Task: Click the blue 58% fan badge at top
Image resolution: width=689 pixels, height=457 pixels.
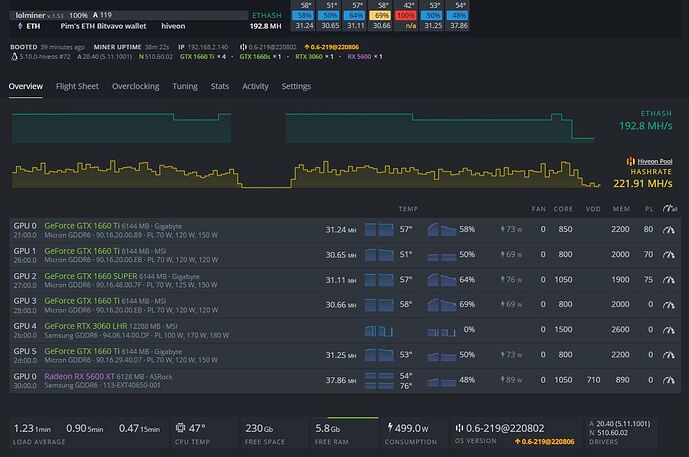Action: point(303,15)
